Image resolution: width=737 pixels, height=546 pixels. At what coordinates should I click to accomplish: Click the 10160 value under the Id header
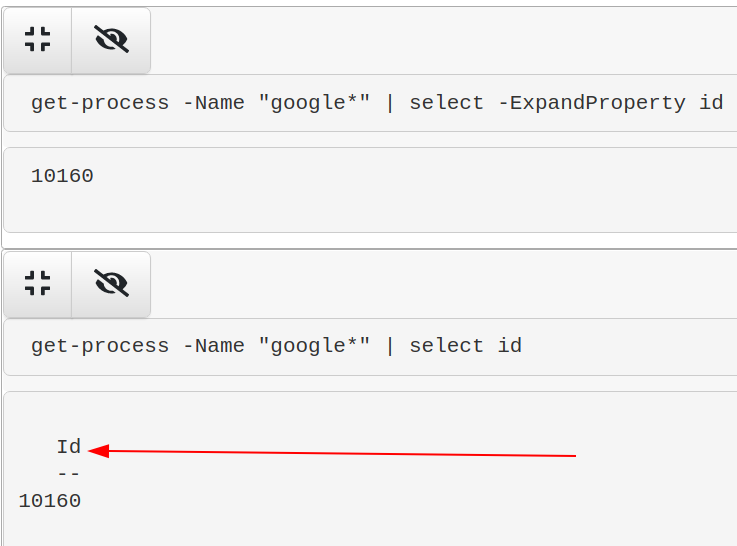50,501
